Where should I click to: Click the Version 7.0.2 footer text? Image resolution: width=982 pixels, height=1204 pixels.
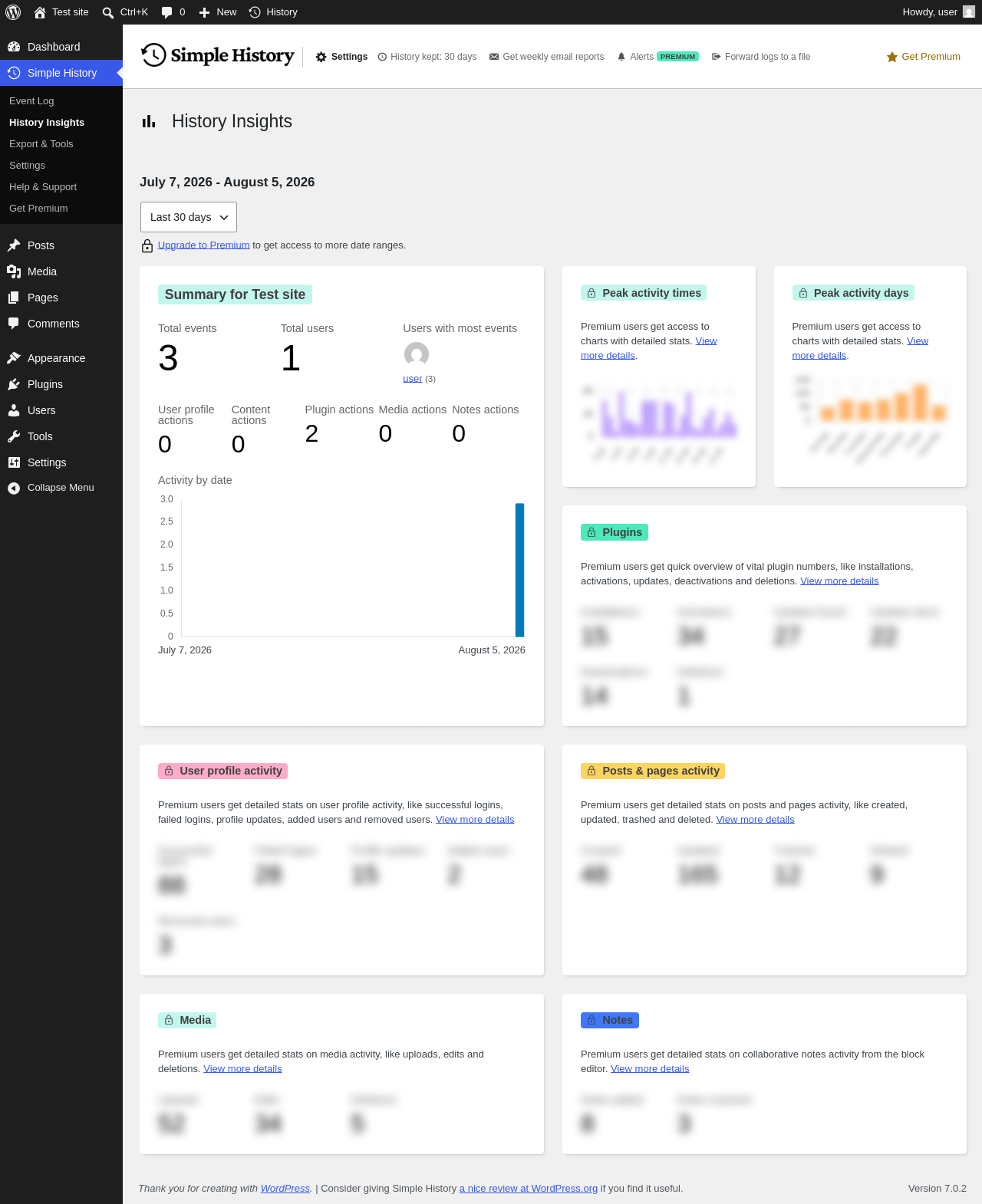938,1189
